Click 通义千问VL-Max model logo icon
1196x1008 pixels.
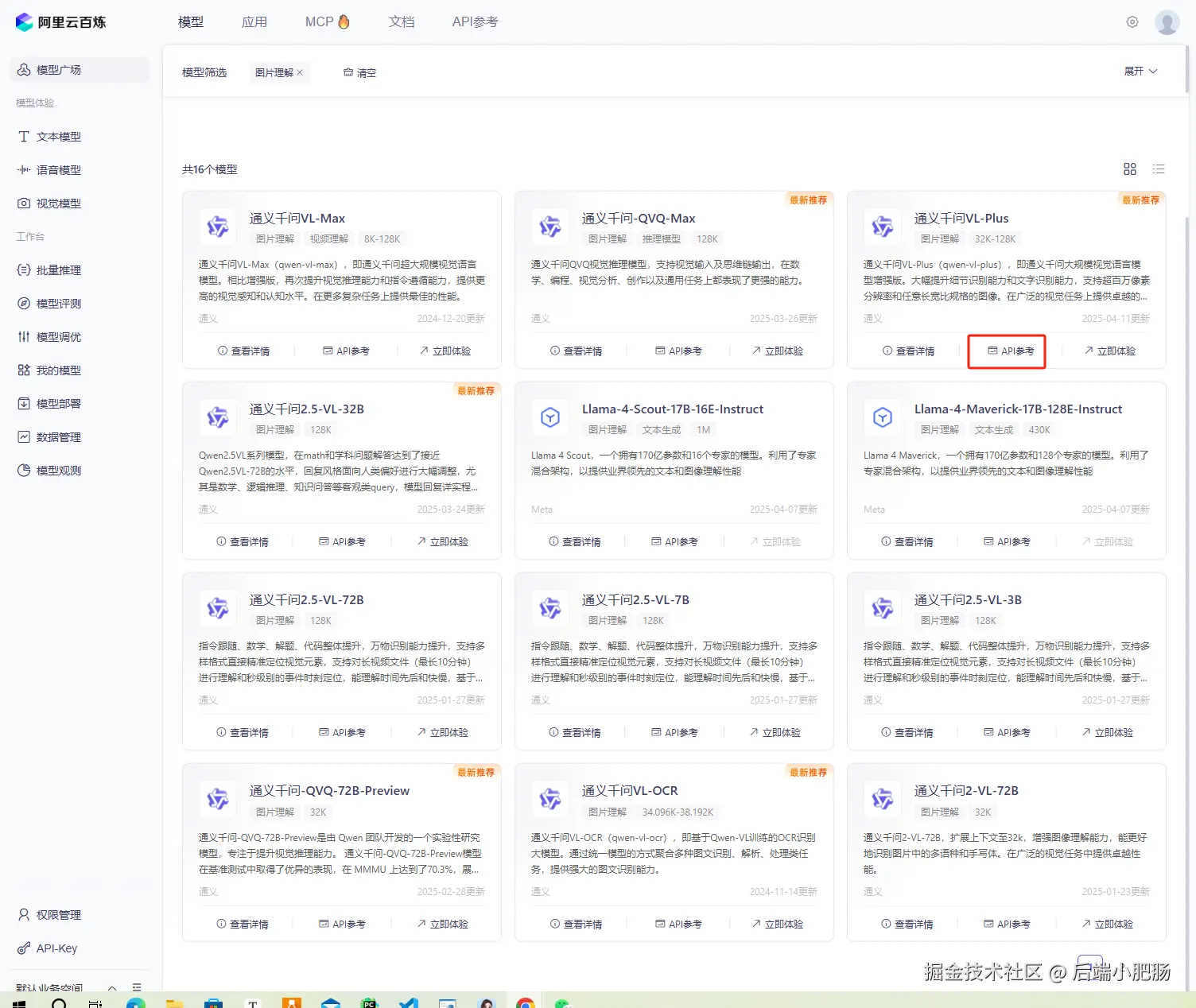[x=218, y=227]
